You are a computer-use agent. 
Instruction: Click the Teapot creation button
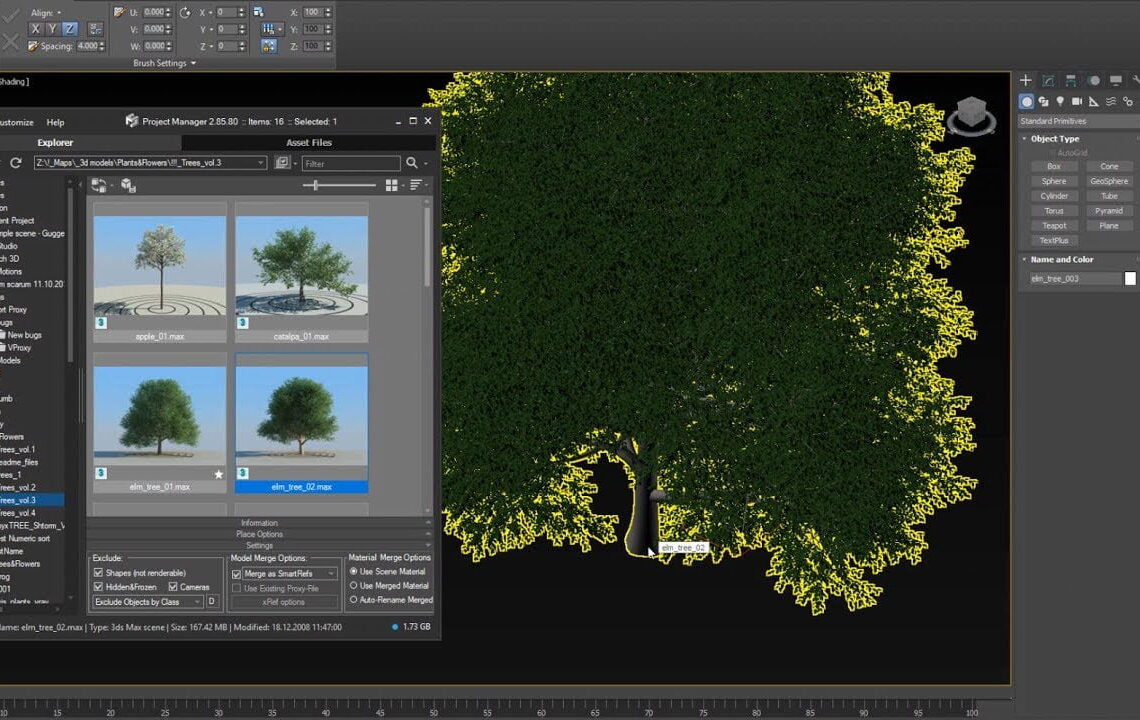click(1054, 225)
